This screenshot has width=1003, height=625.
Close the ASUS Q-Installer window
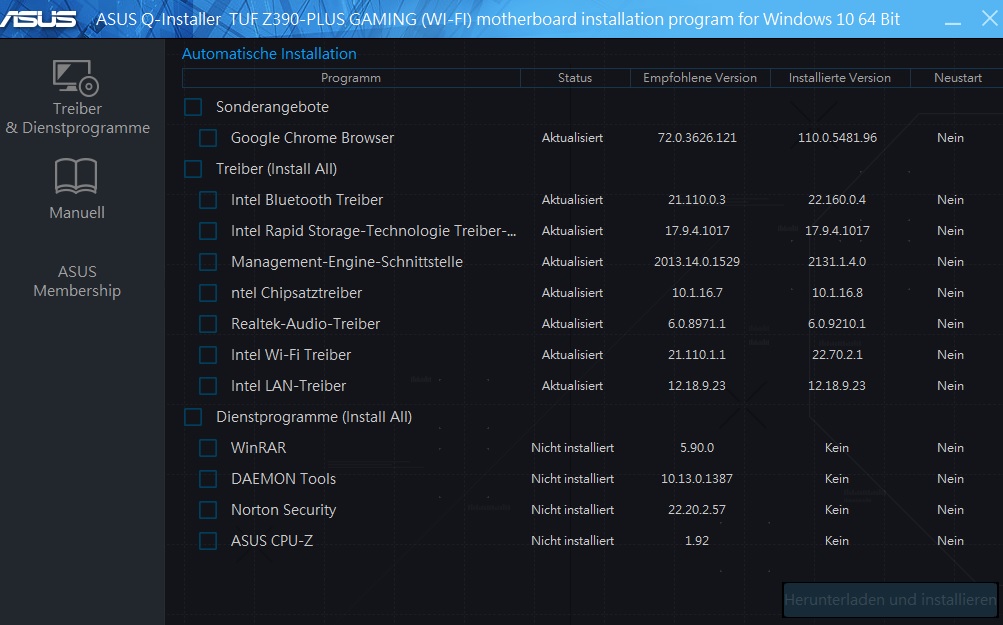(x=989, y=19)
